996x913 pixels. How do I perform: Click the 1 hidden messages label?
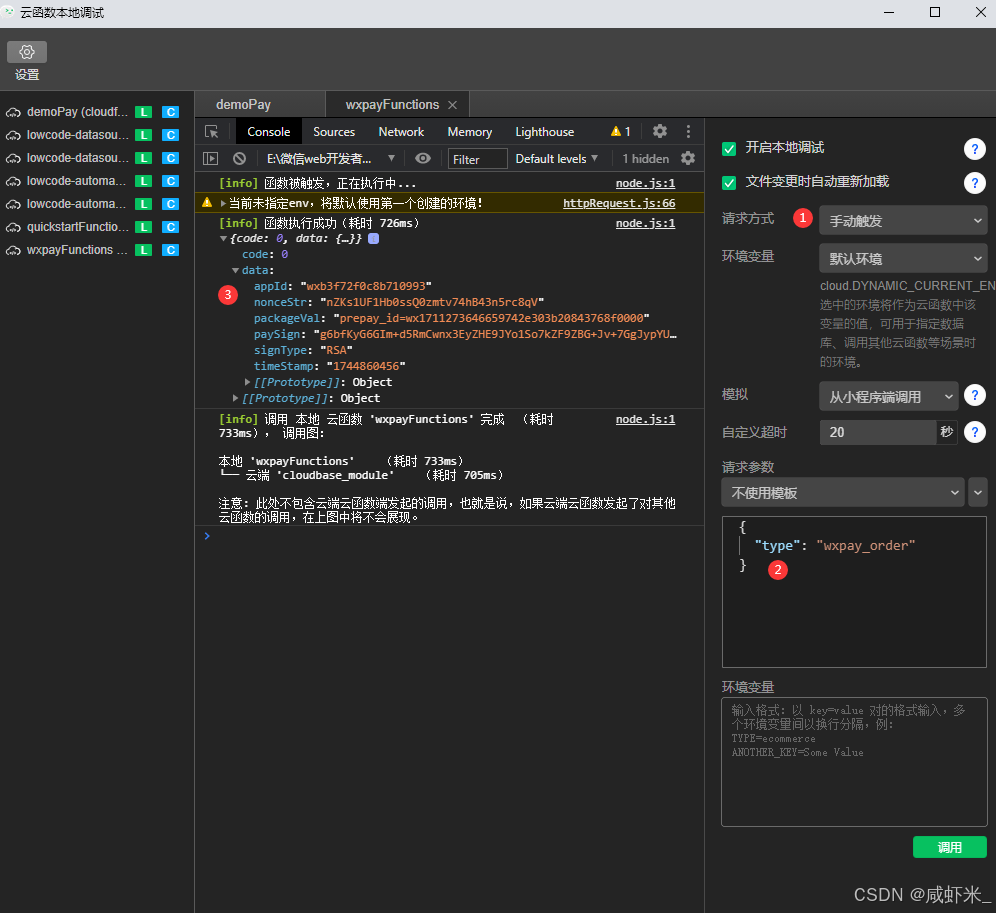[645, 159]
